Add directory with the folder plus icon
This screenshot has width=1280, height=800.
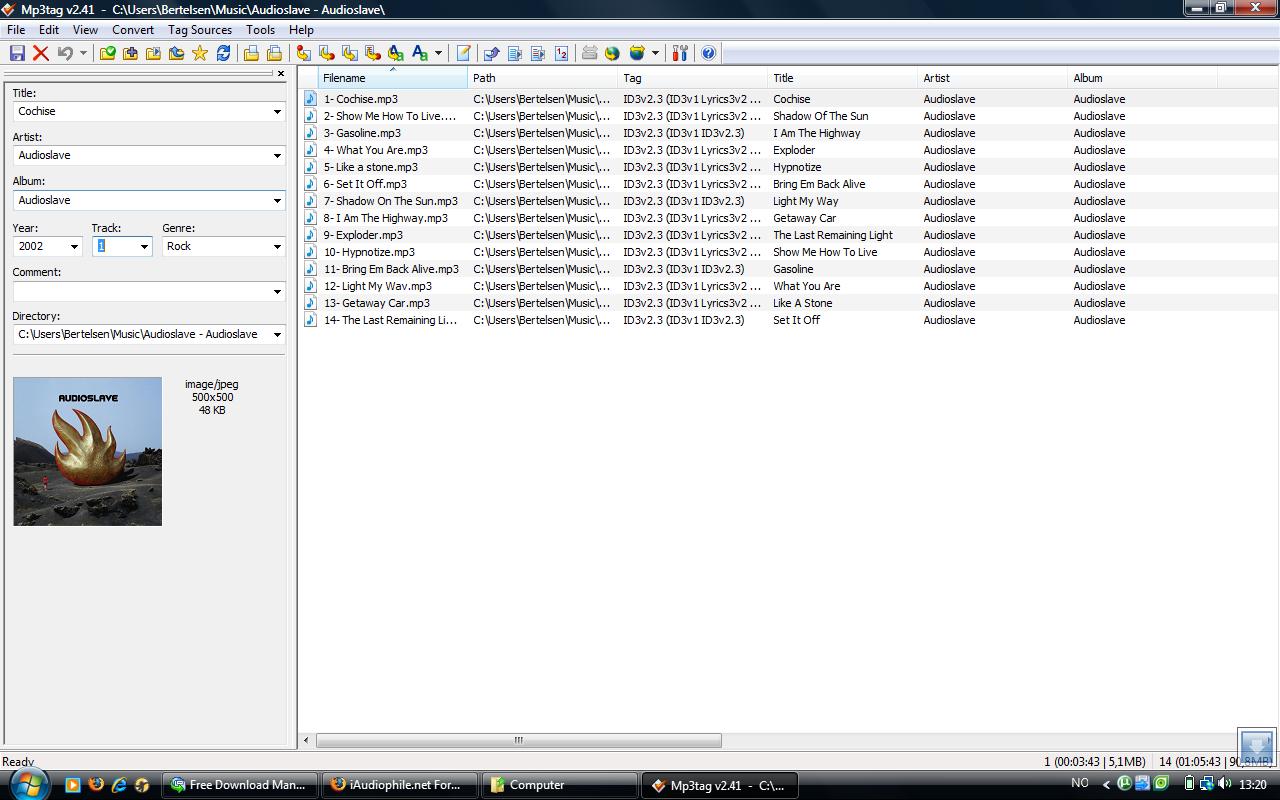130,53
